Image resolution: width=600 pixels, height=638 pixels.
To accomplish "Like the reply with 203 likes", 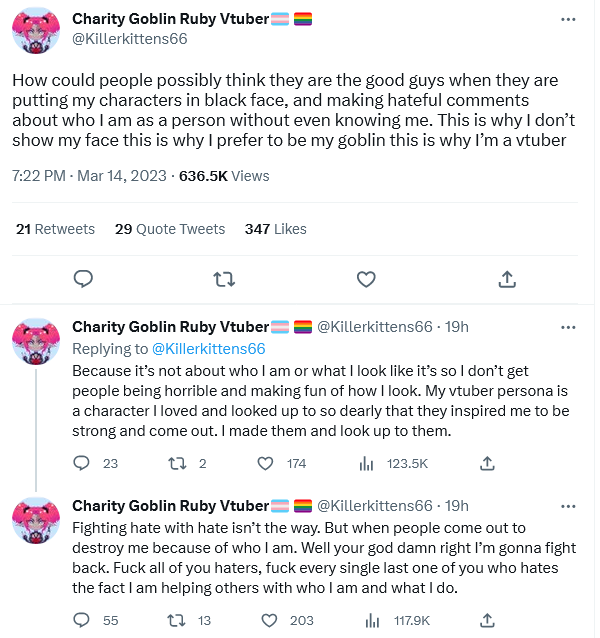I will coord(269,621).
